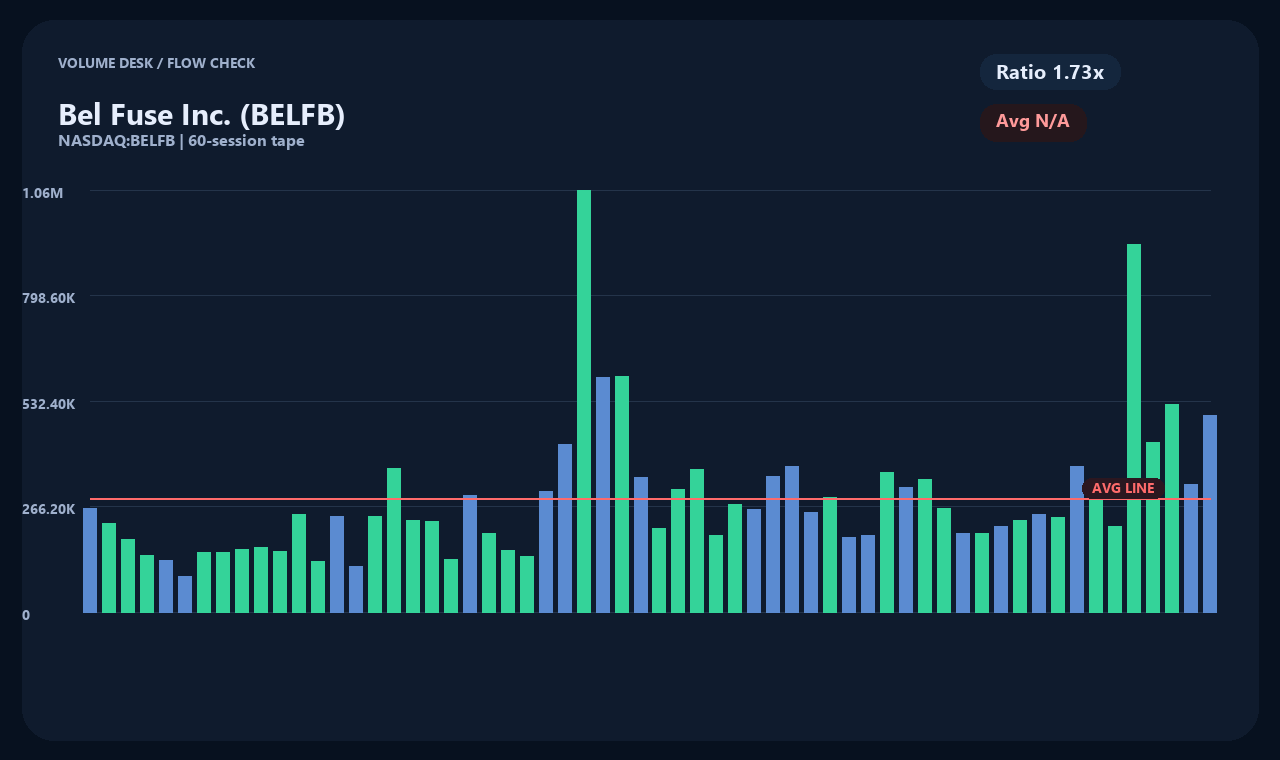Viewport: 1280px width, 760px height.
Task: Click the tallest green volume bar
Action: point(584,401)
